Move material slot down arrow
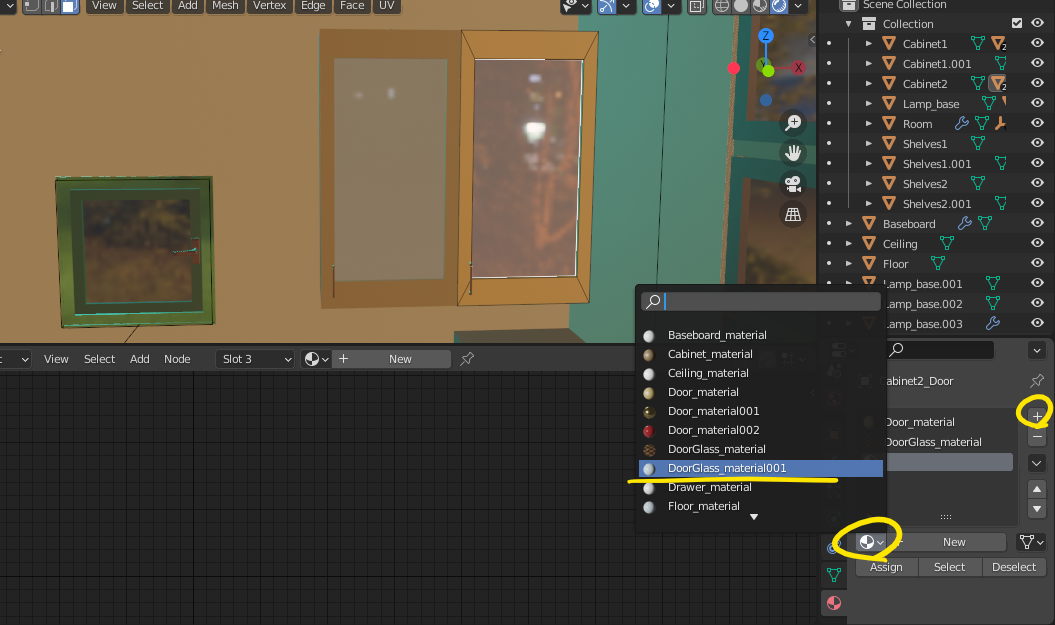 tap(1037, 509)
